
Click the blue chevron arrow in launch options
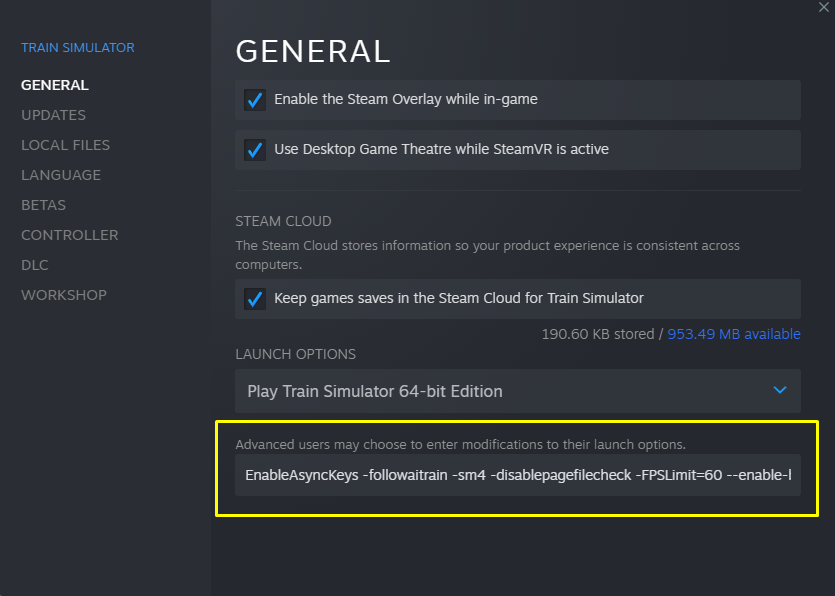click(x=780, y=390)
